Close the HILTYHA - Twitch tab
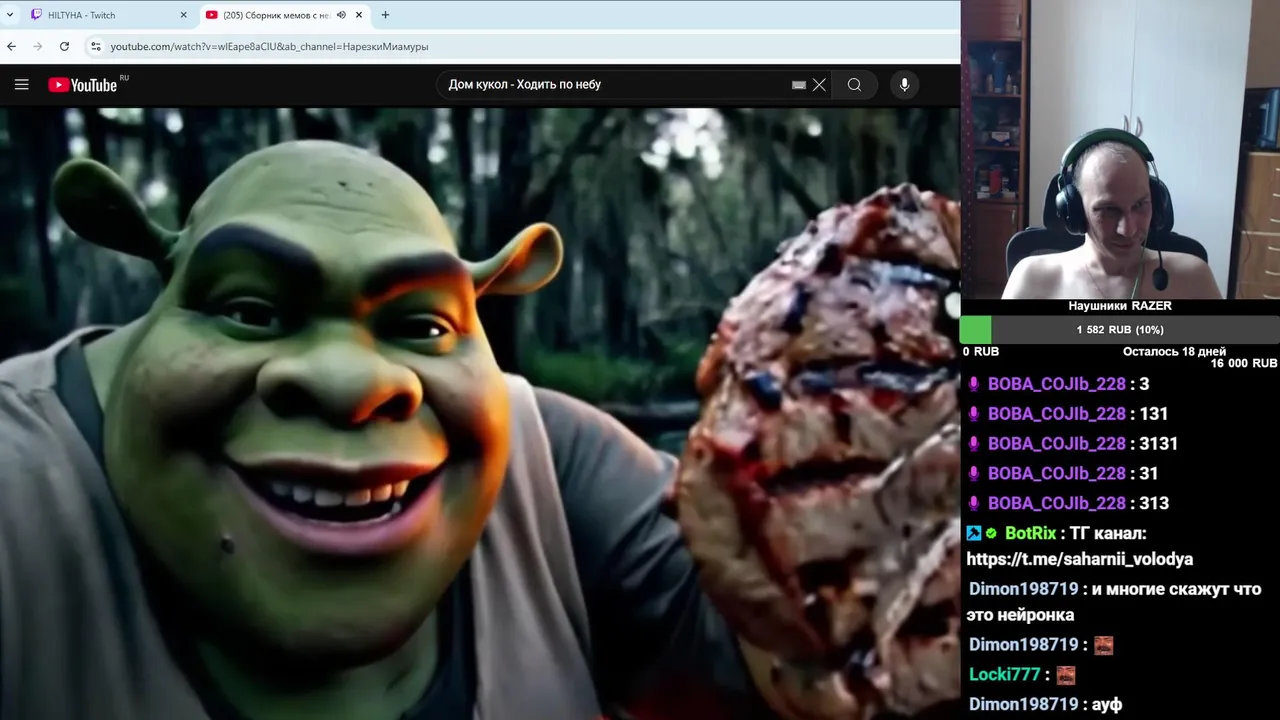This screenshot has height=720, width=1280. [x=183, y=15]
